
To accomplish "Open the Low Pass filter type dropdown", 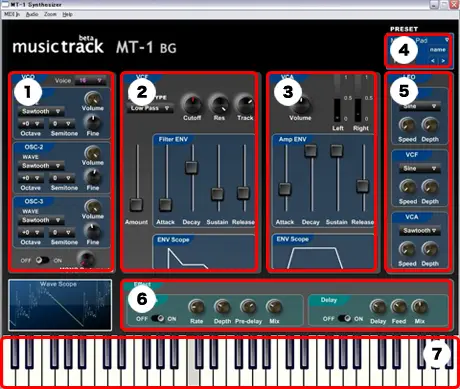I will tap(150, 108).
